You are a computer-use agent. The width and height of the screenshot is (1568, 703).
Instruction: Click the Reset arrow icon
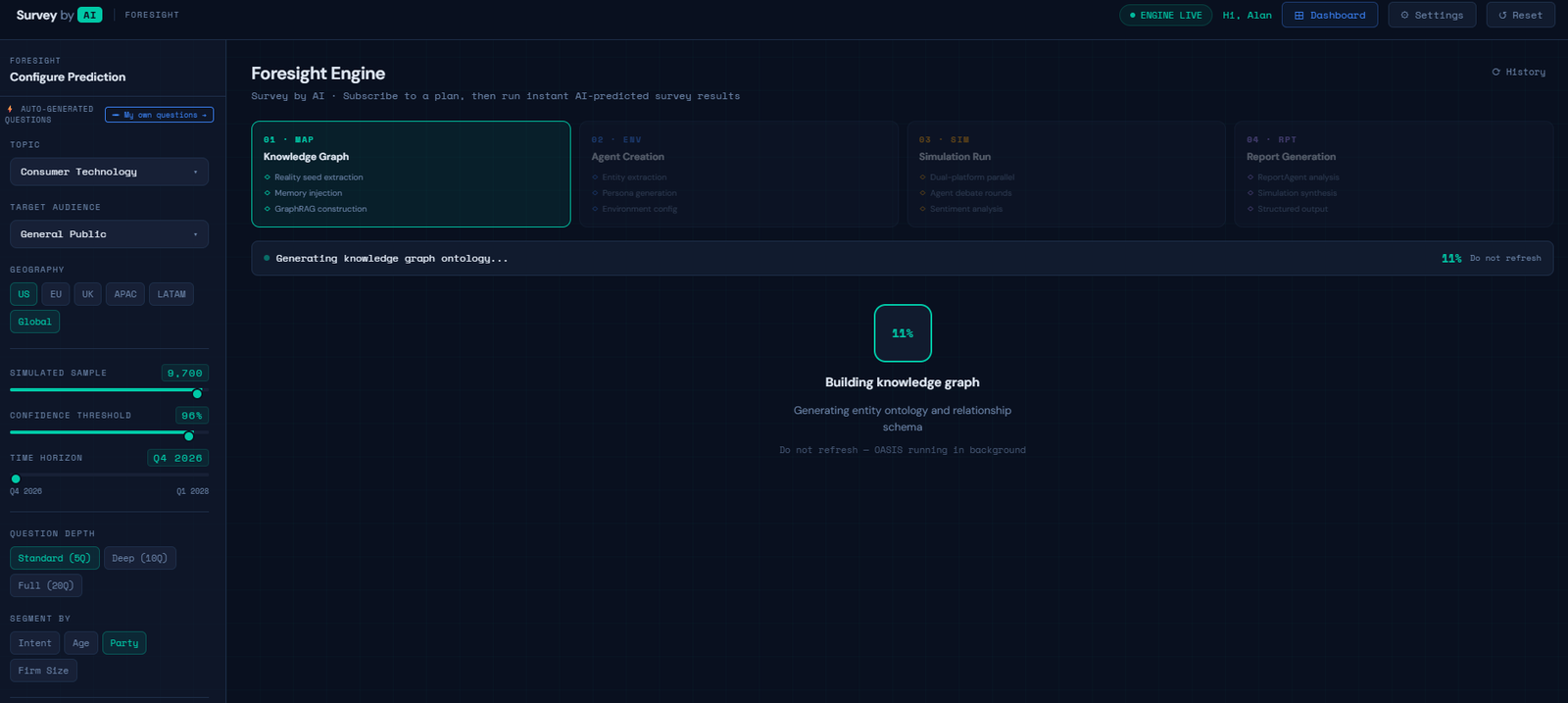coord(1502,16)
